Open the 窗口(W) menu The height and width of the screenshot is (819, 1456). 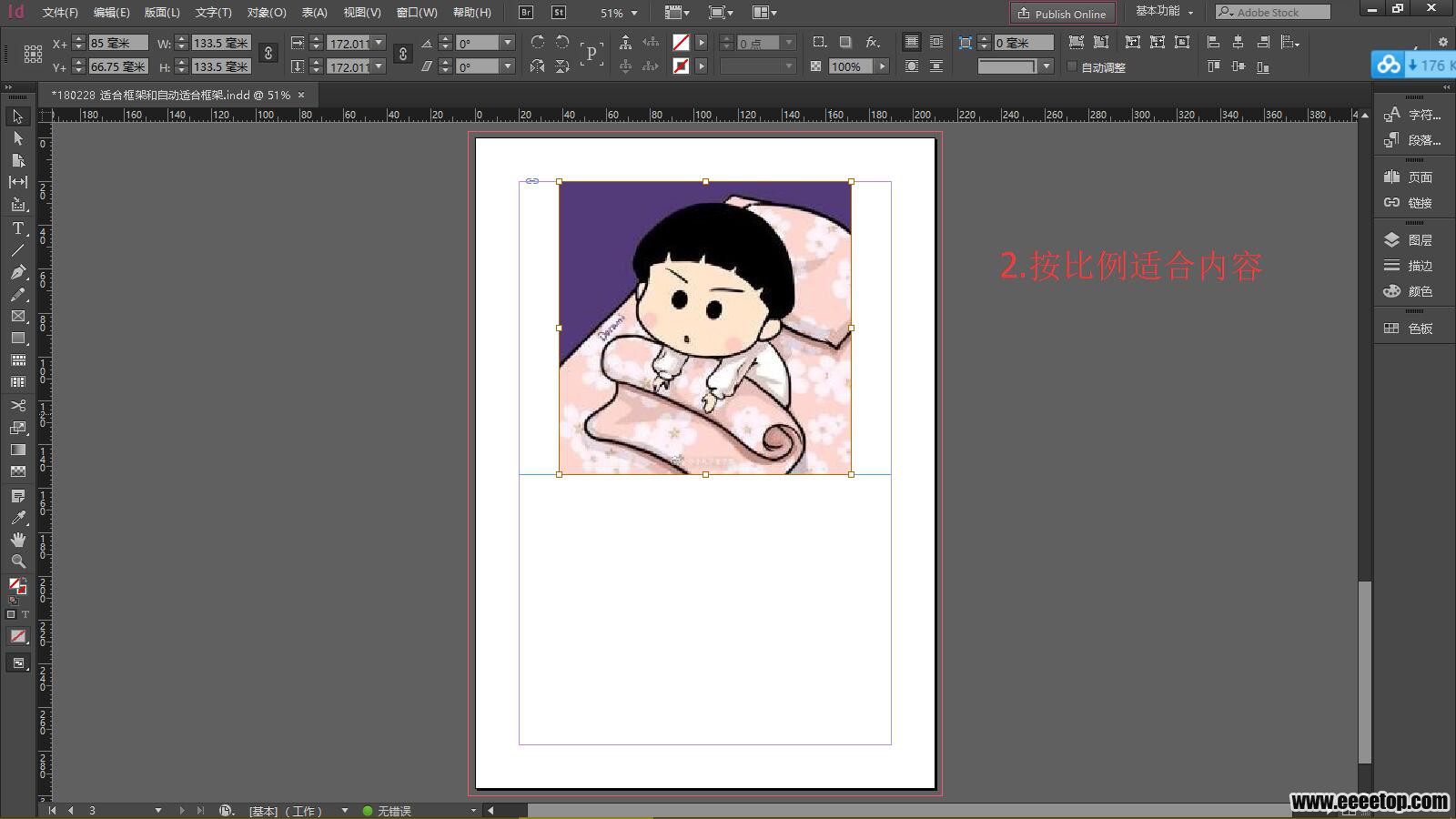(x=417, y=13)
